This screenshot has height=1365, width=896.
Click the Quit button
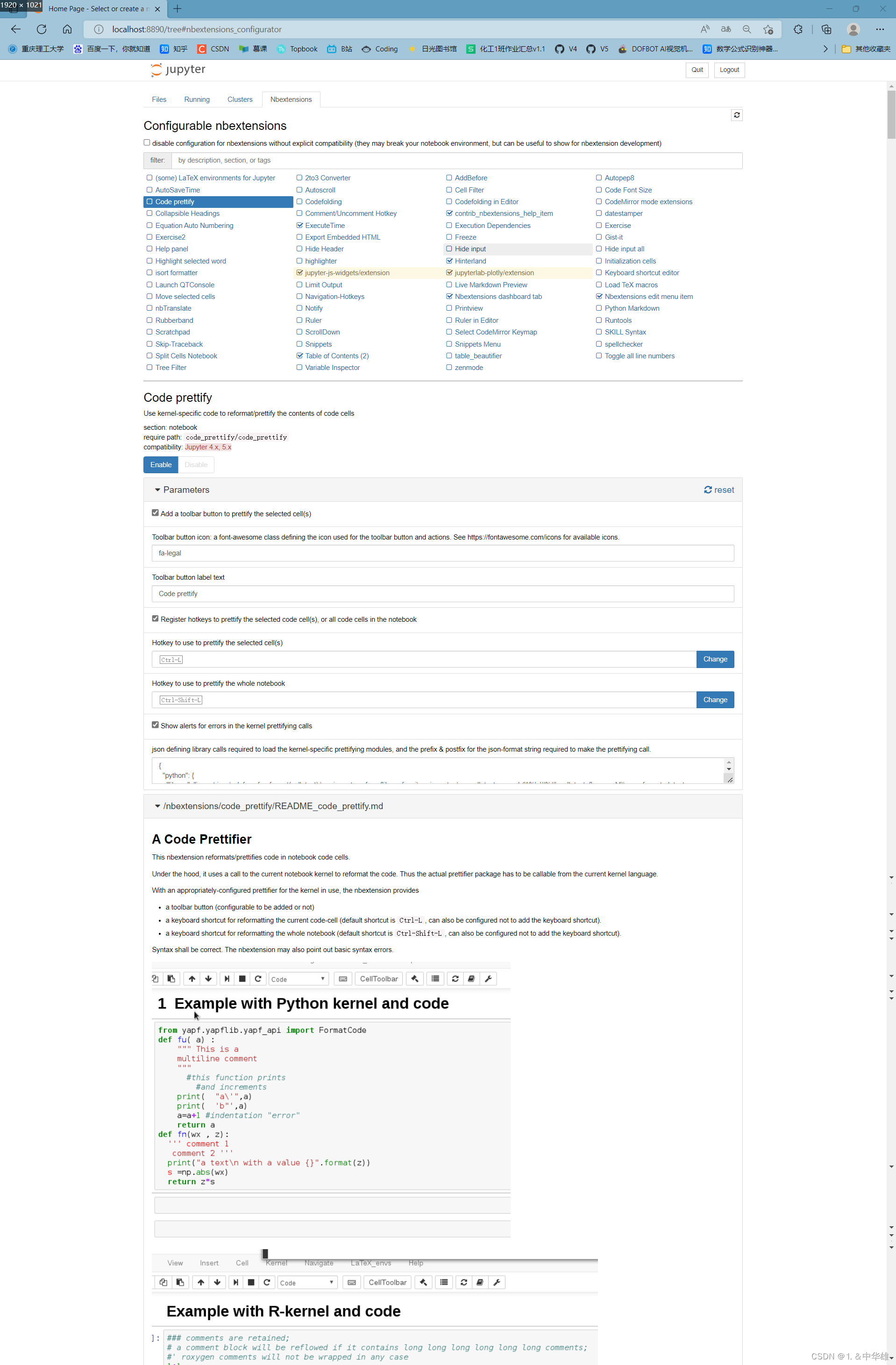tap(697, 70)
